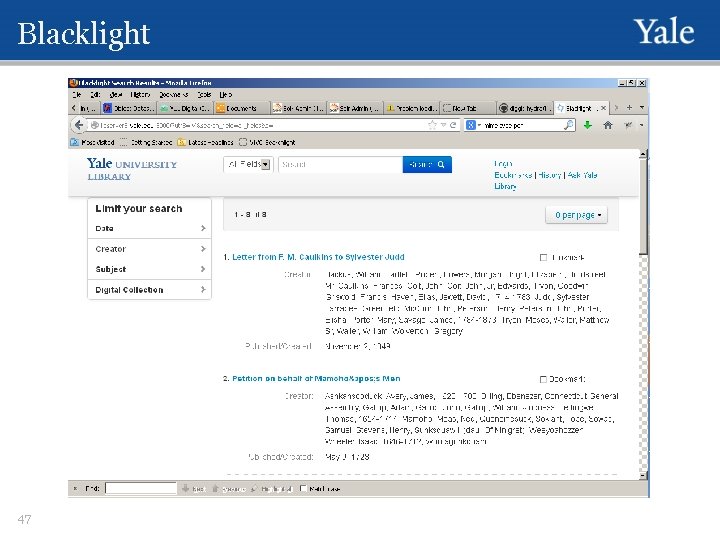The width and height of the screenshot is (720, 540).
Task: Open the per page dropdown
Action: tap(576, 215)
